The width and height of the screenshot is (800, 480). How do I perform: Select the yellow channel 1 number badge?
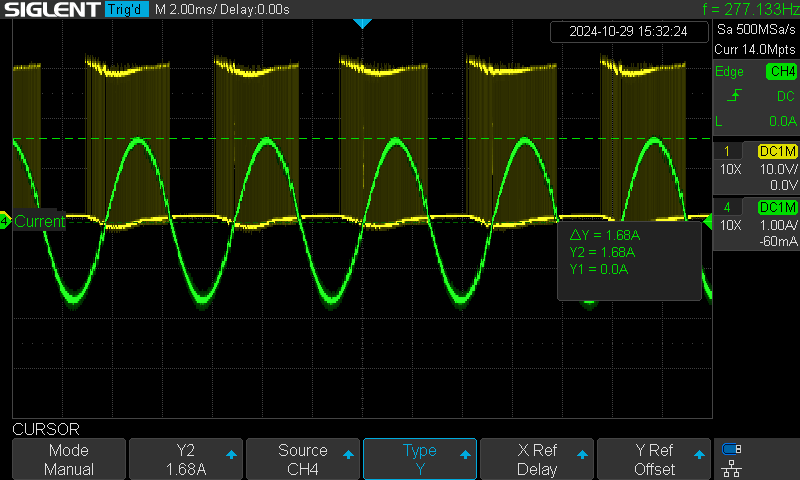point(727,151)
